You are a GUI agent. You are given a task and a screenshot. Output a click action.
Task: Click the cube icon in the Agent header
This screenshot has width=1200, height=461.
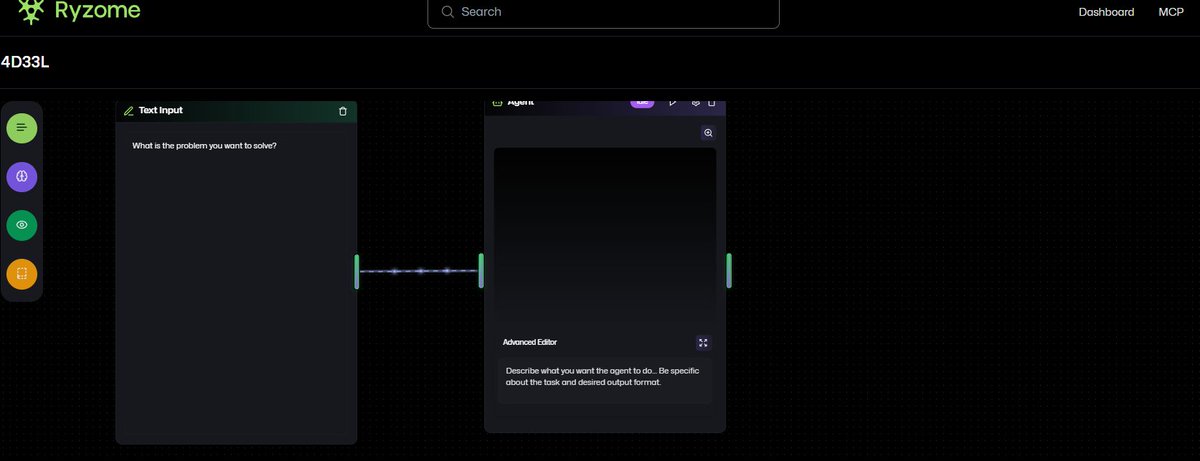coord(696,102)
